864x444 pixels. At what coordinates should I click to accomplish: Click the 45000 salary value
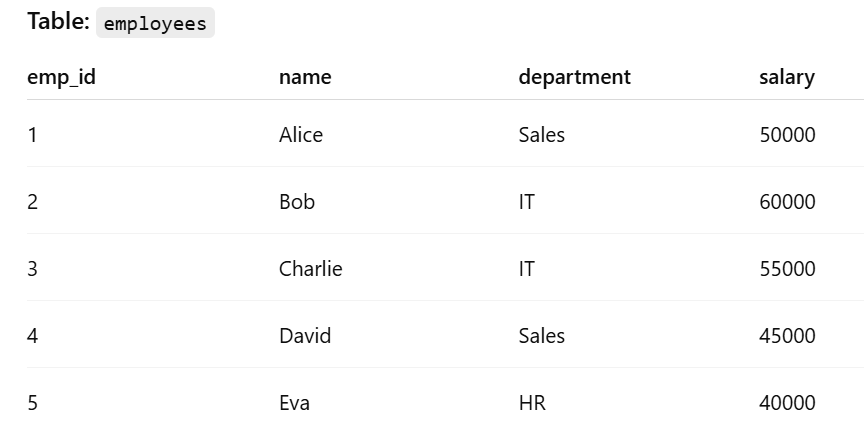tap(787, 336)
